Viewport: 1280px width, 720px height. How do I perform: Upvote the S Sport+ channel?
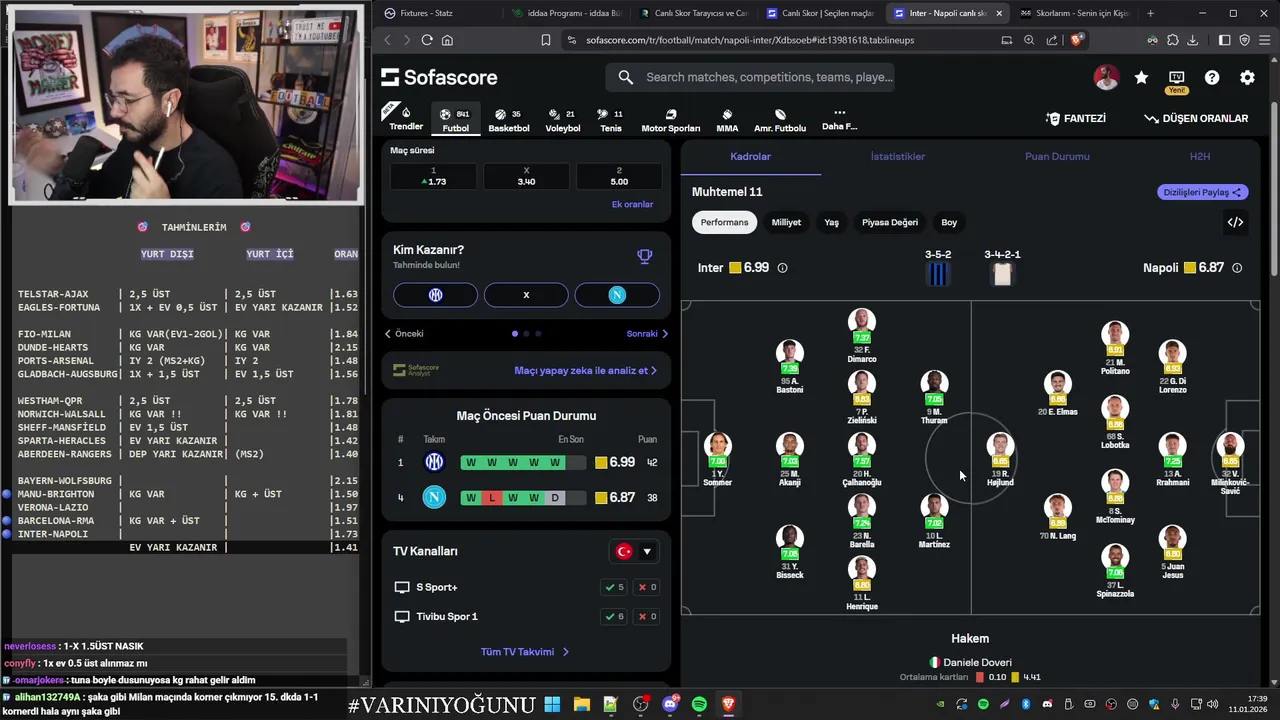(614, 587)
